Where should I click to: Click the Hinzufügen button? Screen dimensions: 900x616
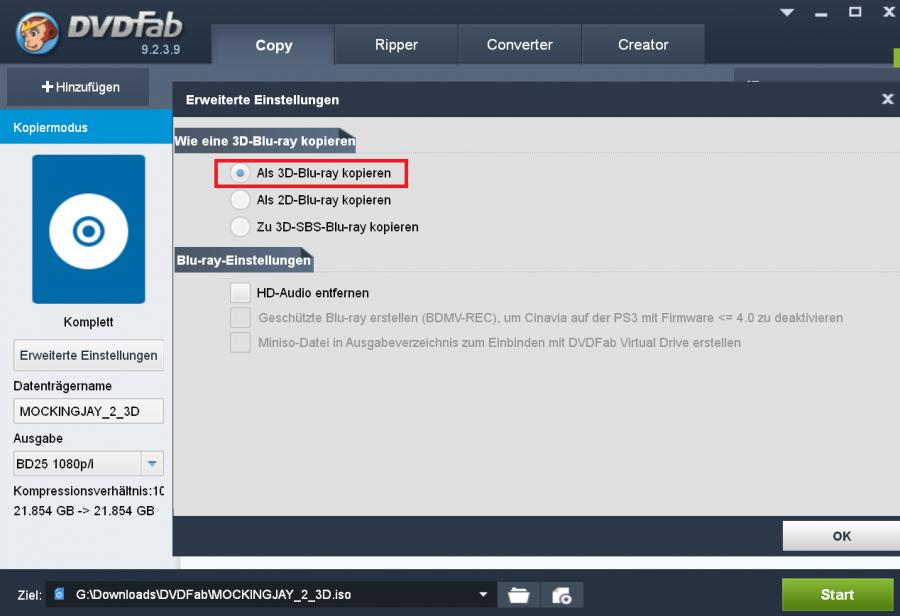pos(78,87)
